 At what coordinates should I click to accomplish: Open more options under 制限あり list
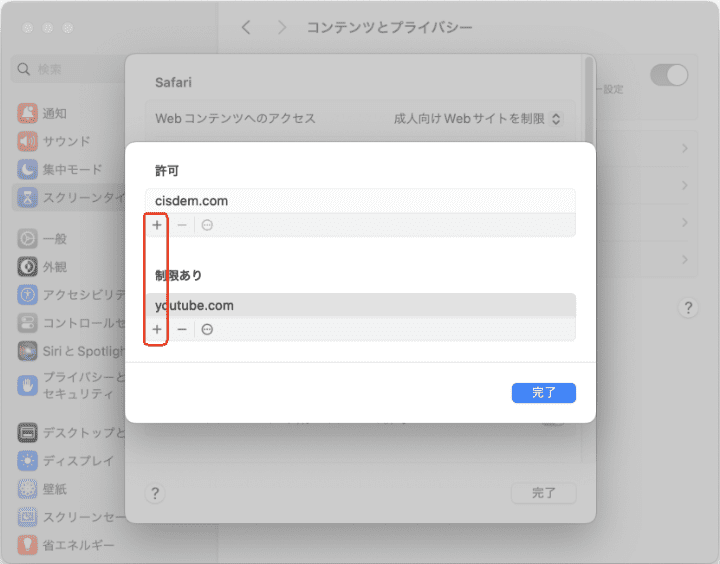(207, 329)
